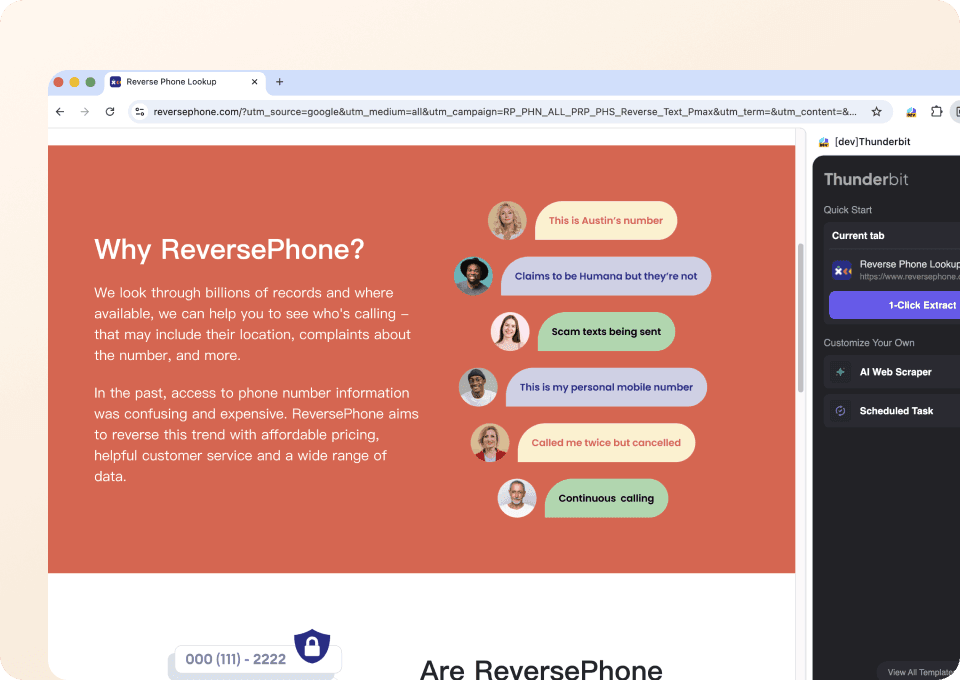The image size is (960, 680).
Task: Click the AI Web Scraper sparkle icon
Action: point(841,372)
